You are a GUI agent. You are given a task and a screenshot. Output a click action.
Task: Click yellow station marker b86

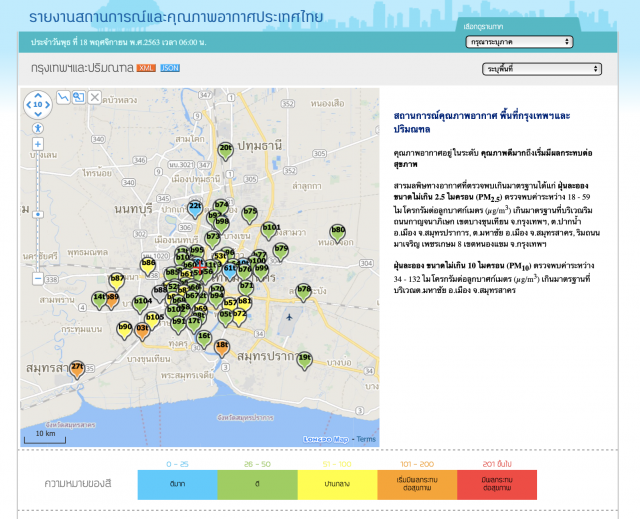(x=148, y=265)
